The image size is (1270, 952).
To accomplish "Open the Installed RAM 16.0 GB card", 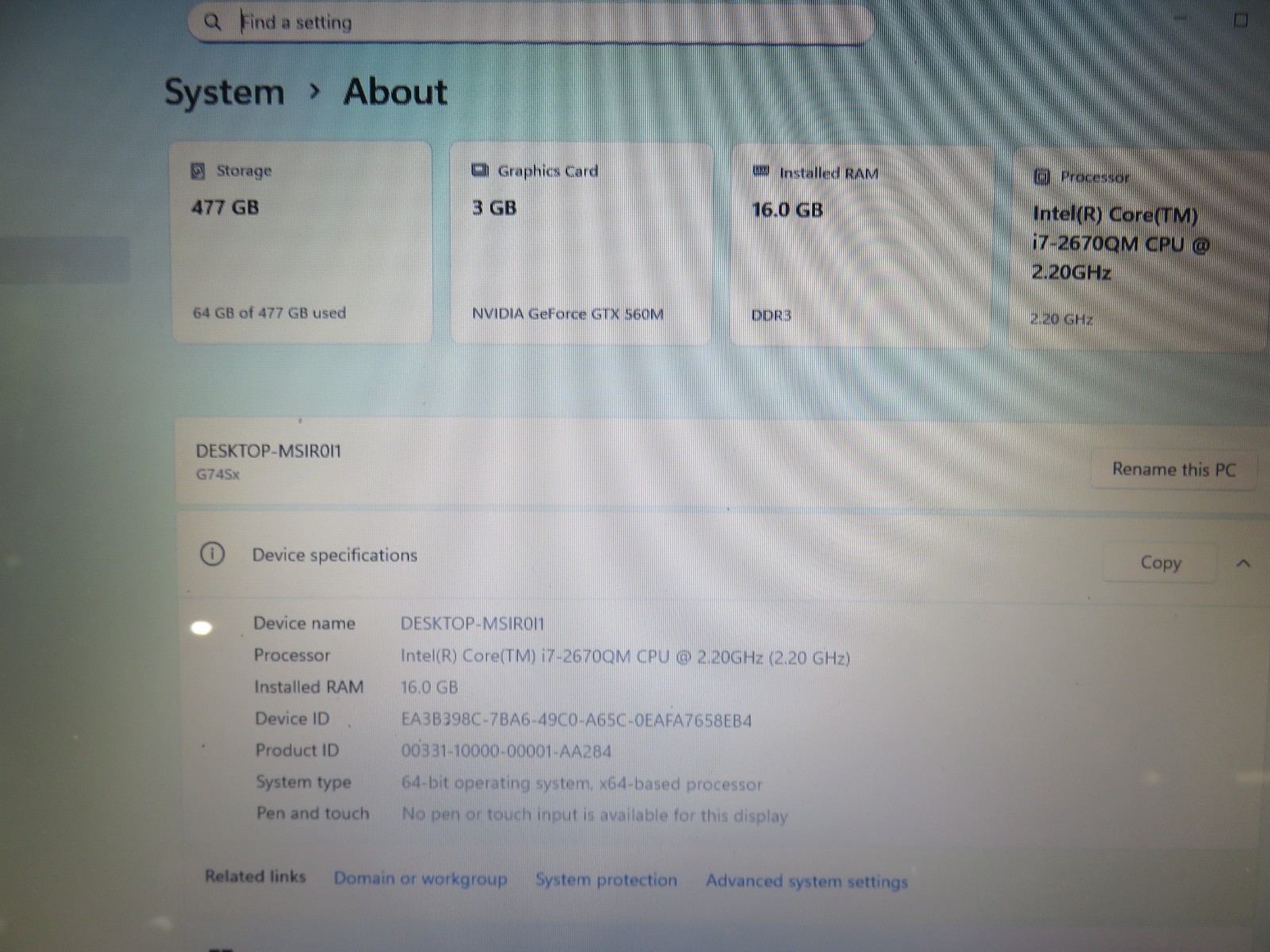I will (861, 245).
